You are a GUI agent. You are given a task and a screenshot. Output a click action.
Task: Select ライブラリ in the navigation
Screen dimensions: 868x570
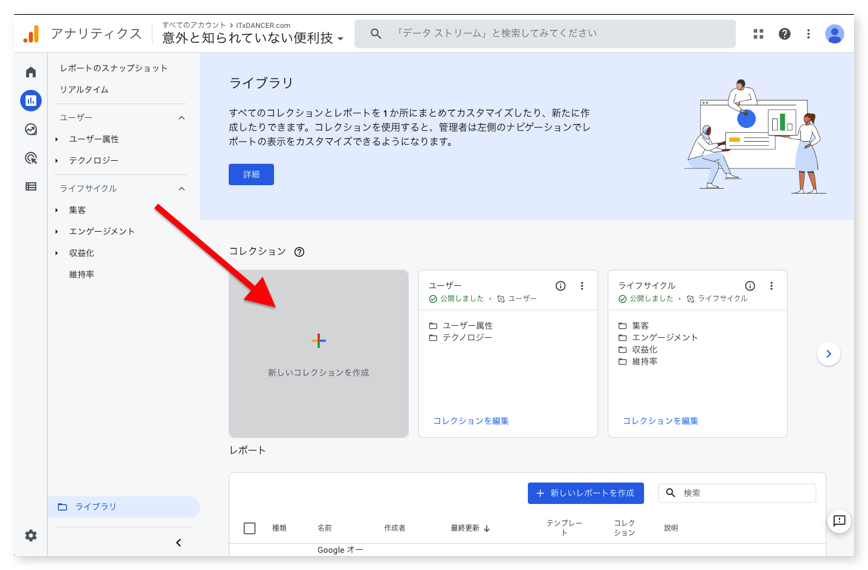[x=96, y=507]
